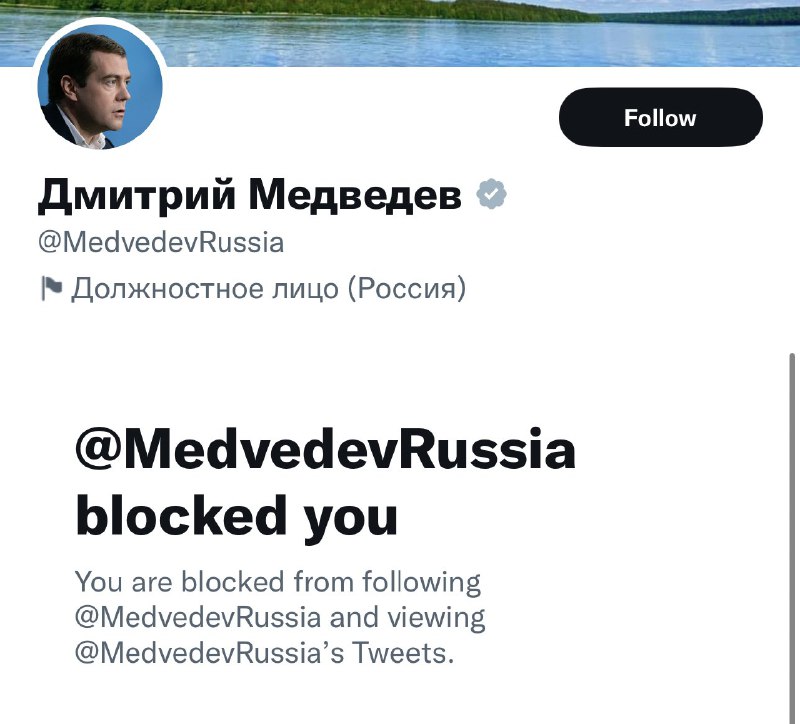Click the flag icon beside Должностное лицо
This screenshot has width=800, height=724.
click(x=51, y=288)
